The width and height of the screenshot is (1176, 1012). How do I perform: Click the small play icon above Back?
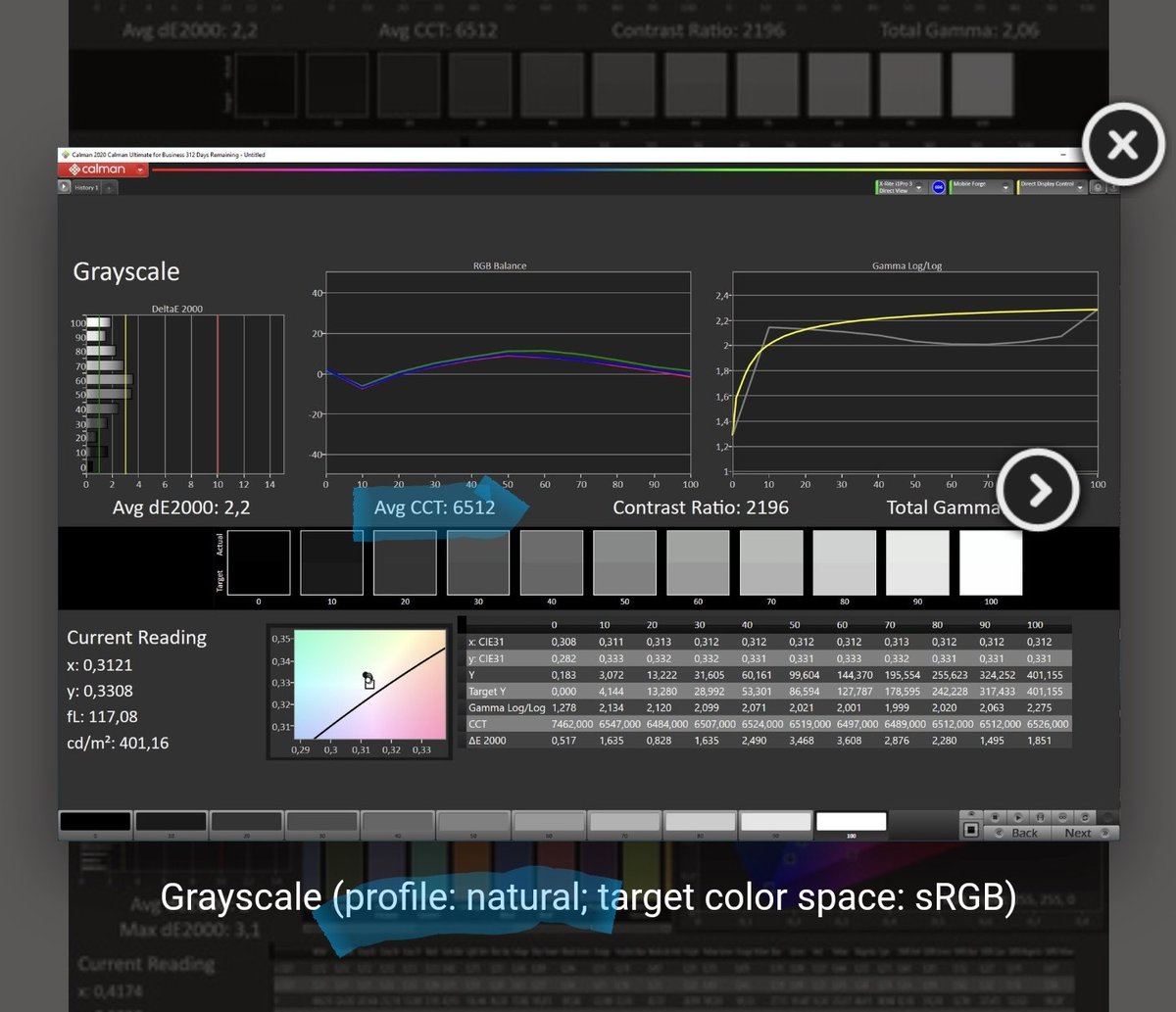coord(1016,816)
